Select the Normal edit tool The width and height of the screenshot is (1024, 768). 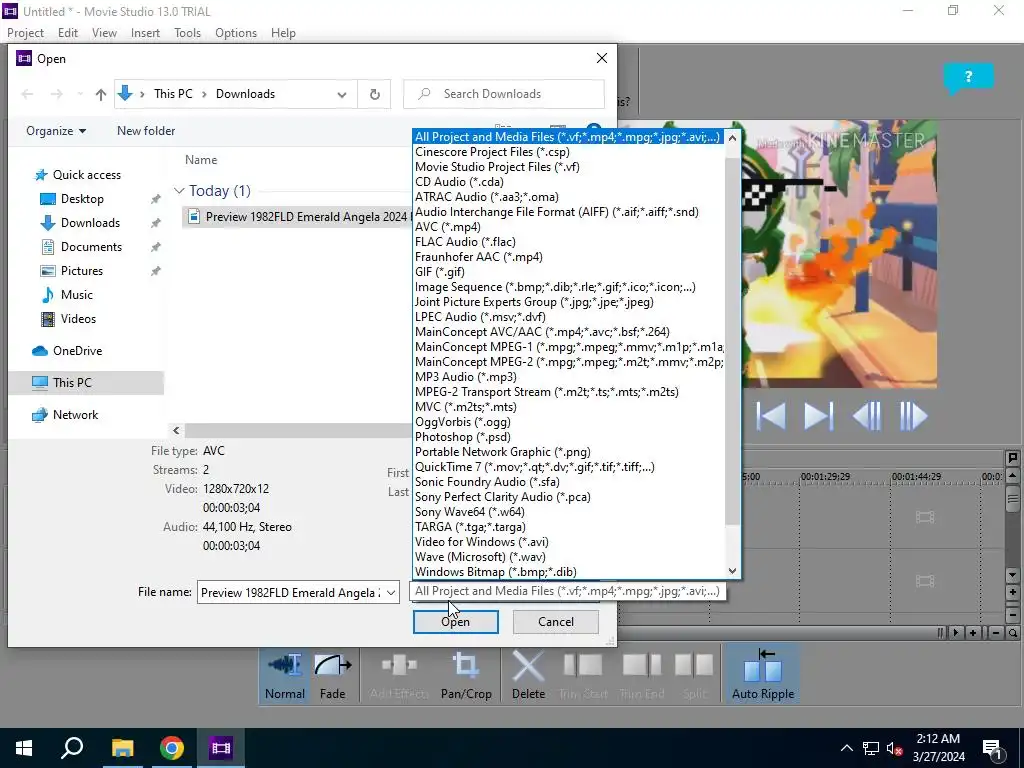click(285, 675)
